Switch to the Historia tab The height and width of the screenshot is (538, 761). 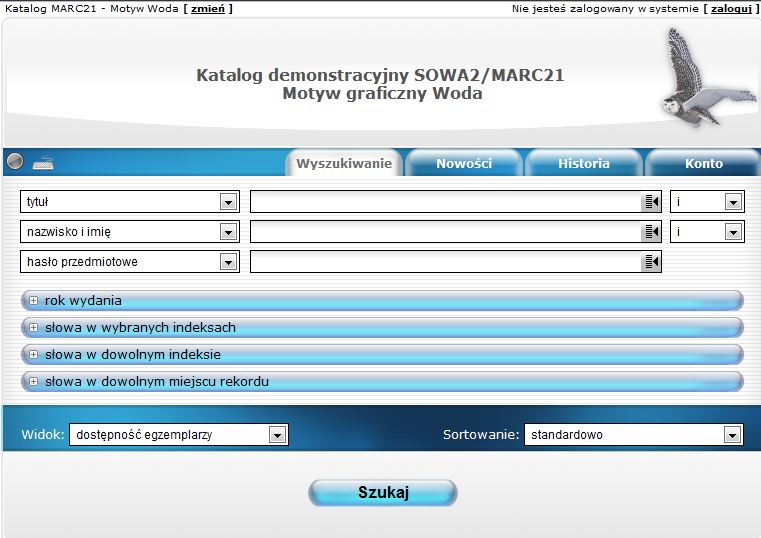tap(584, 163)
